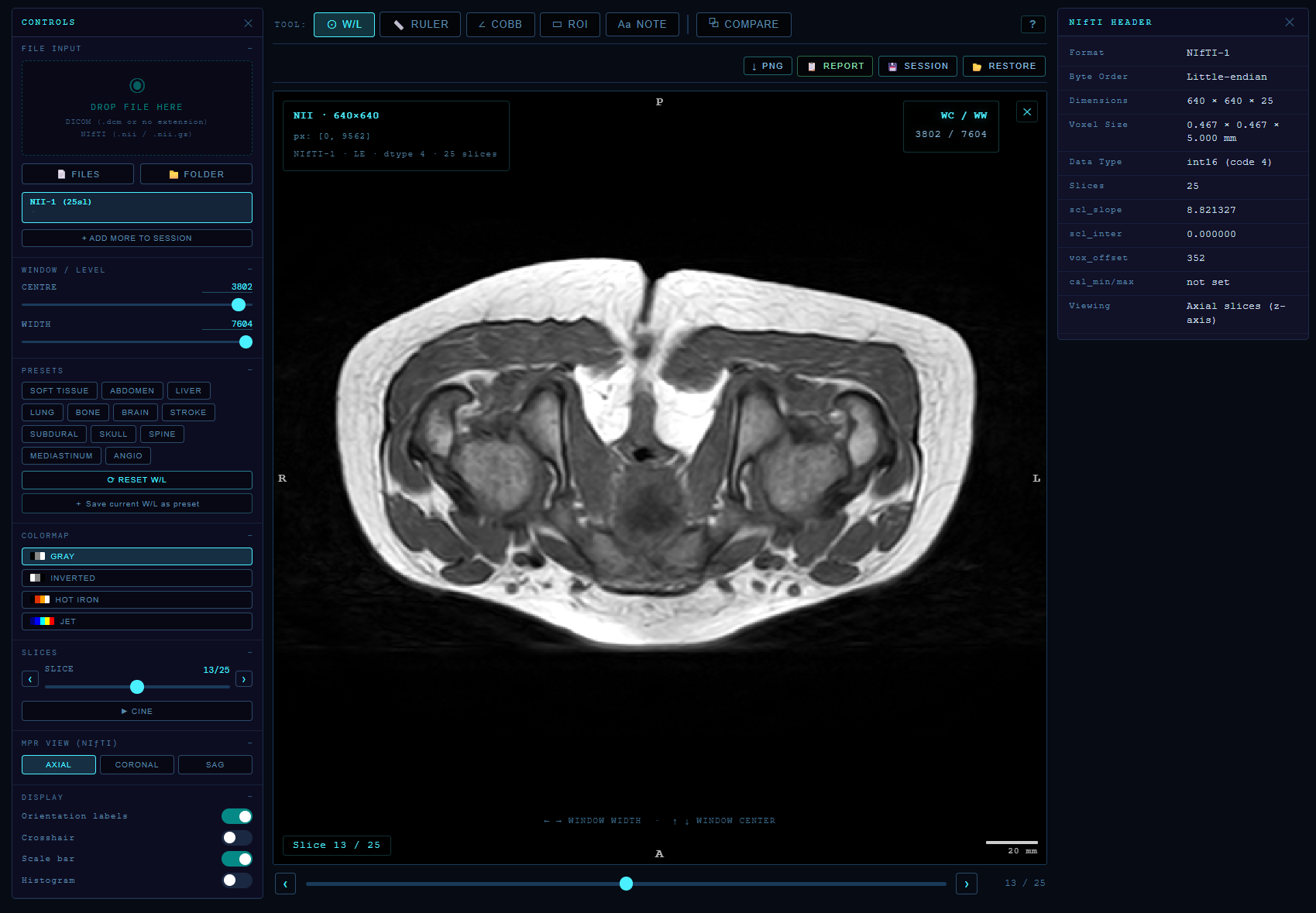Close the NIfTI Header panel
The height and width of the screenshot is (913, 1316).
(1289, 22)
